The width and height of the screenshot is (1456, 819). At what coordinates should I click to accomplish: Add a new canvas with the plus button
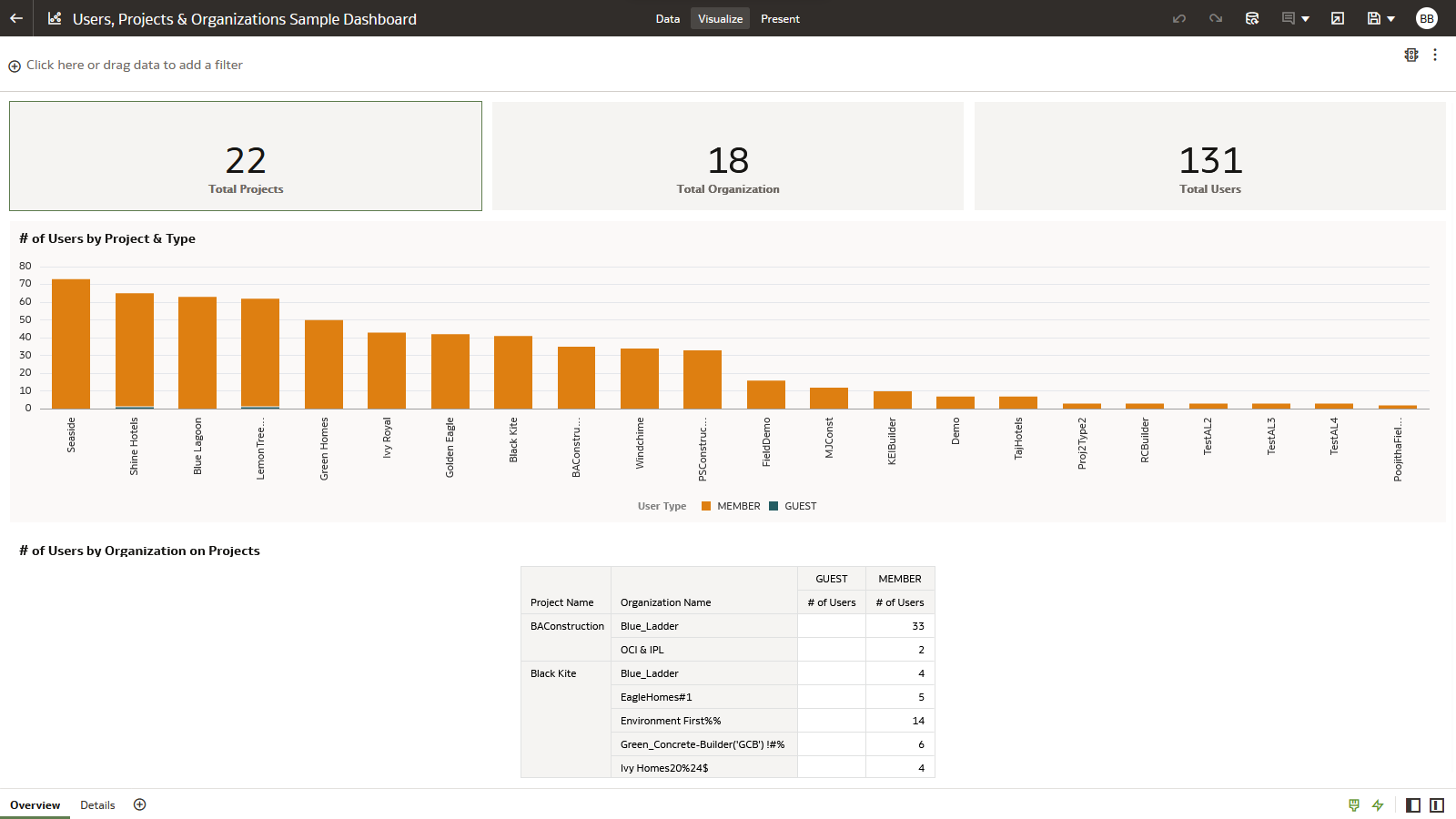point(139,804)
